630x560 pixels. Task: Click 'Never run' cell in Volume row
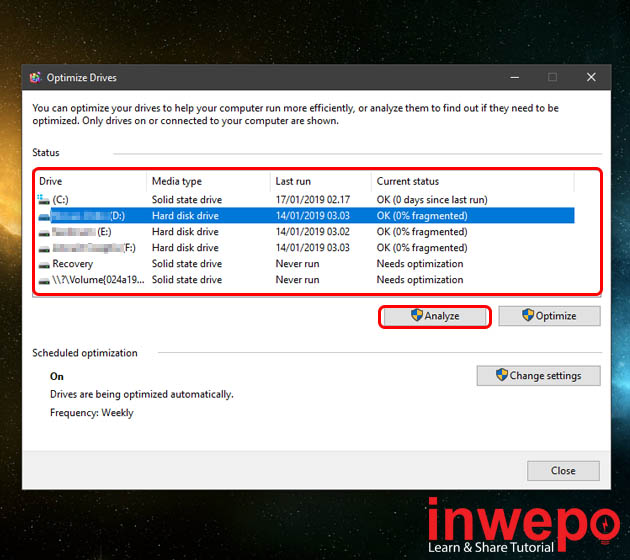[297, 280]
